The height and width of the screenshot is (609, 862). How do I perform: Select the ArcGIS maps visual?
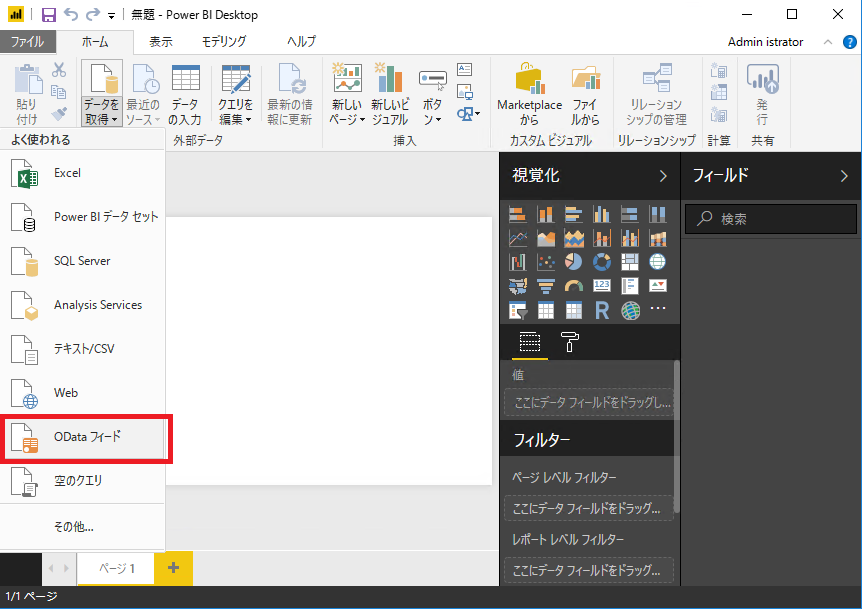tap(630, 311)
